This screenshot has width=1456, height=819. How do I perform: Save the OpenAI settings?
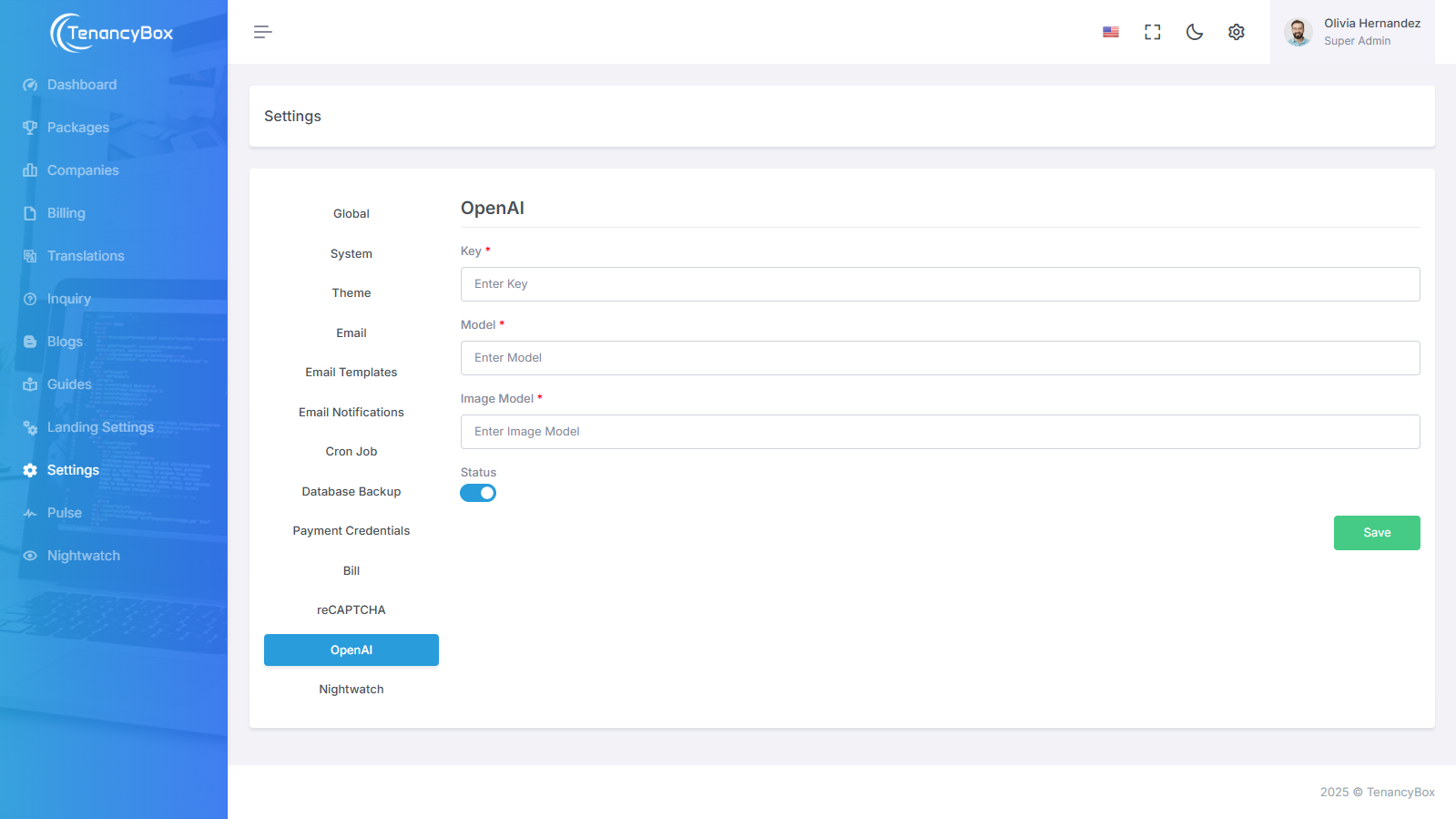tap(1377, 533)
